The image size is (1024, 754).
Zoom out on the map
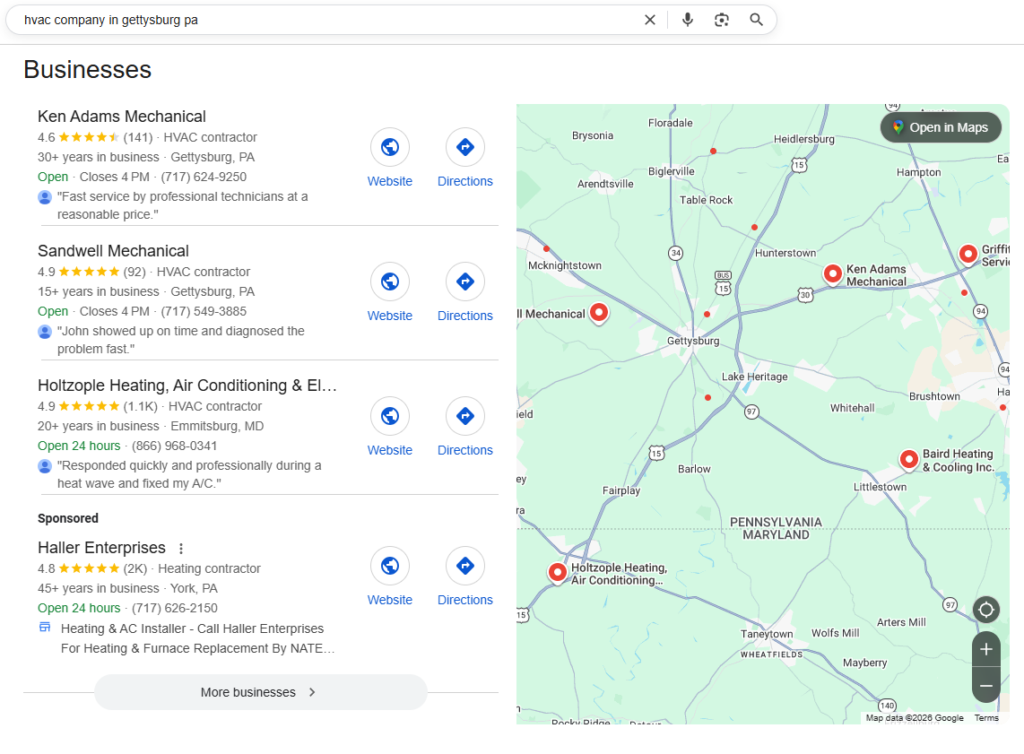click(x=985, y=685)
